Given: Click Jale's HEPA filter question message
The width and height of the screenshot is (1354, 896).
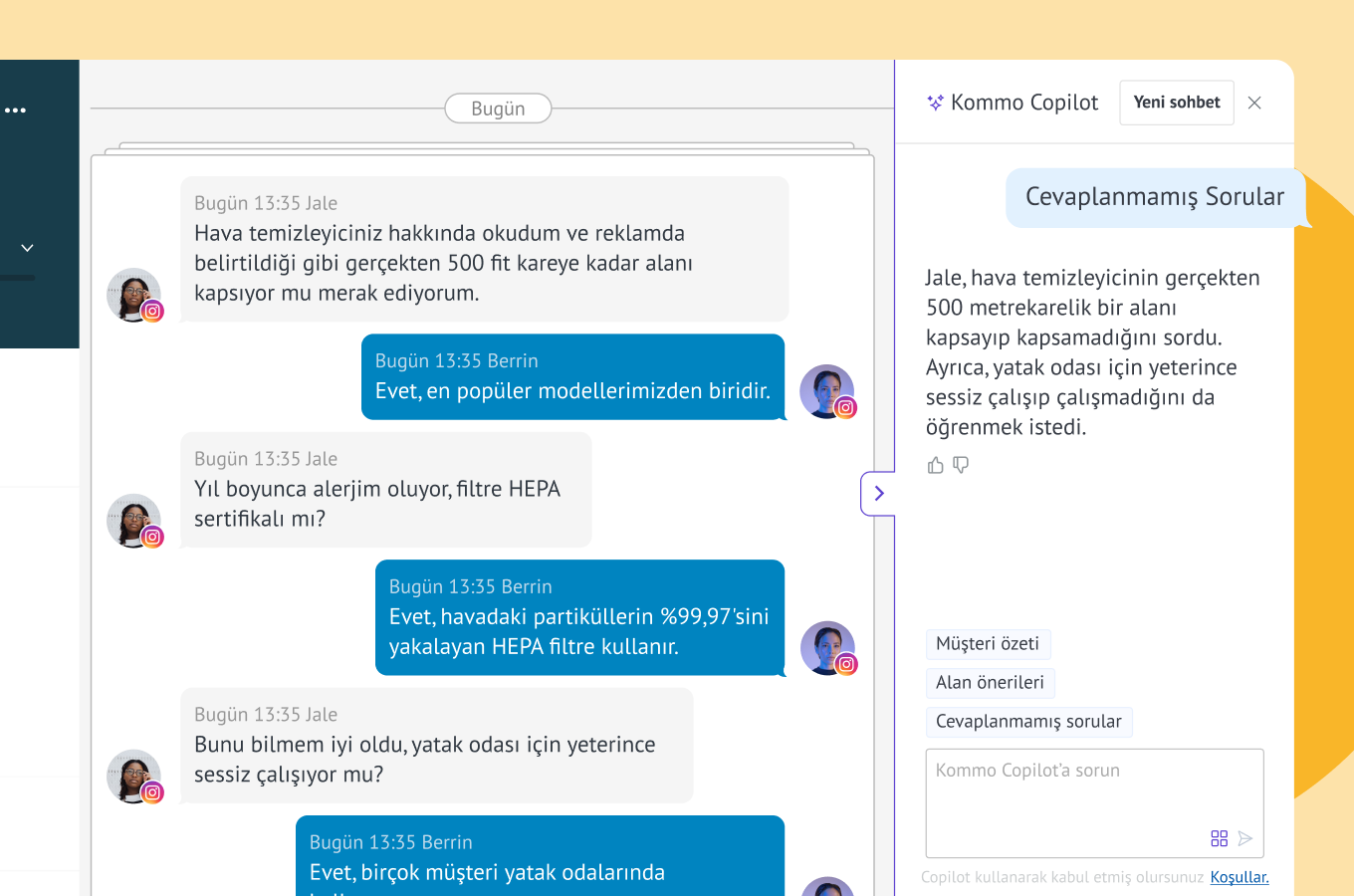Looking at the screenshot, I should click(385, 490).
